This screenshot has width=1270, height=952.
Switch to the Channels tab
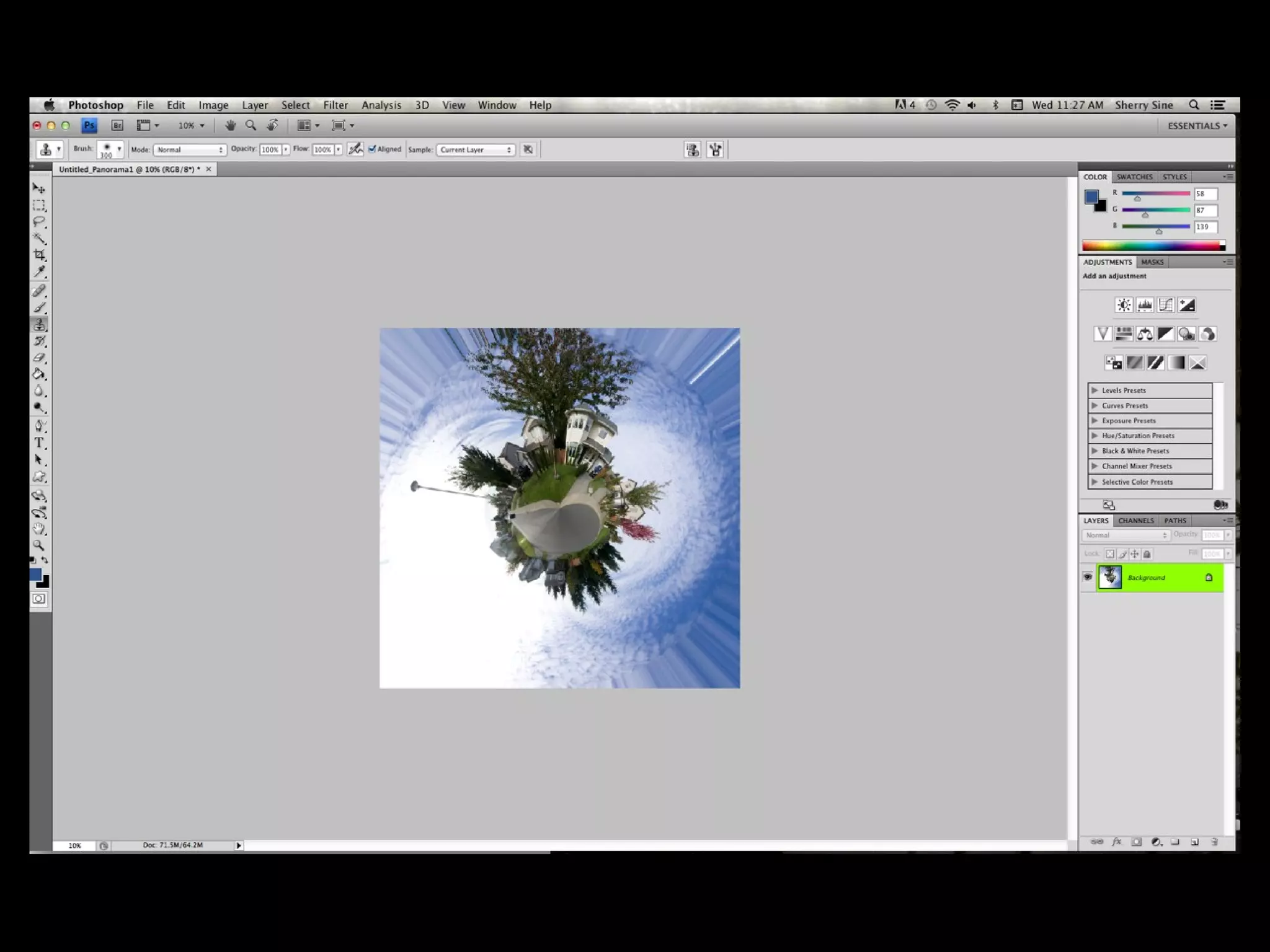pyautogui.click(x=1136, y=521)
